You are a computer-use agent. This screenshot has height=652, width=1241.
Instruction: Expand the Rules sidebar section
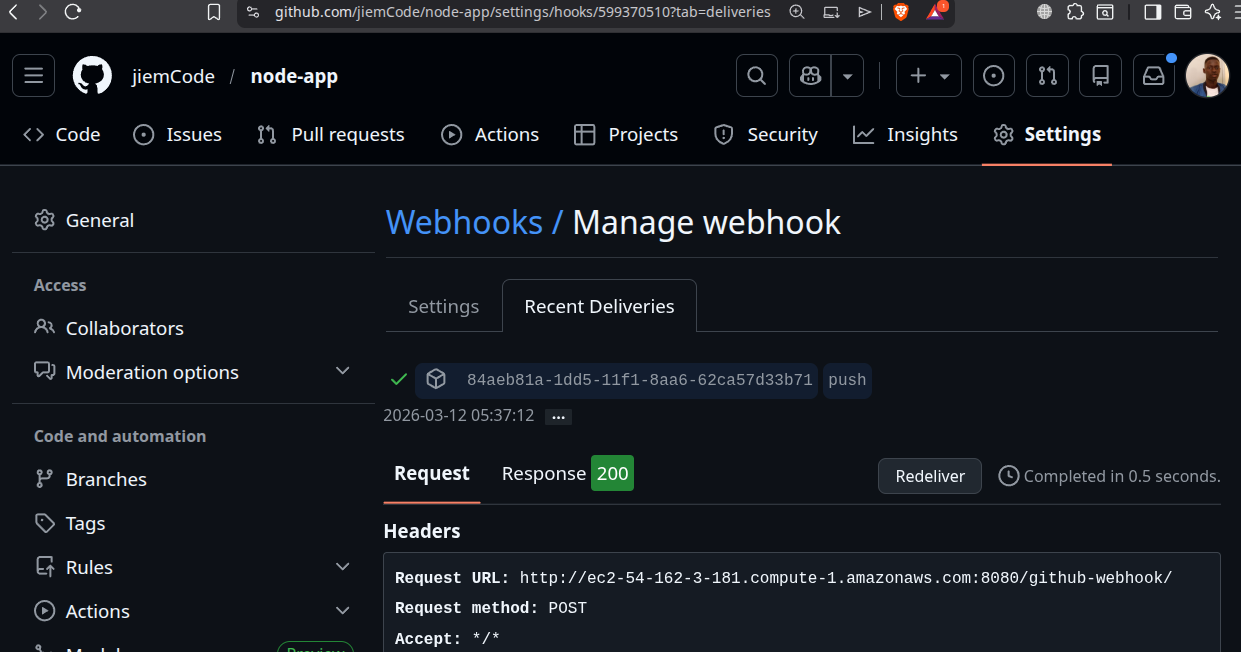(343, 567)
